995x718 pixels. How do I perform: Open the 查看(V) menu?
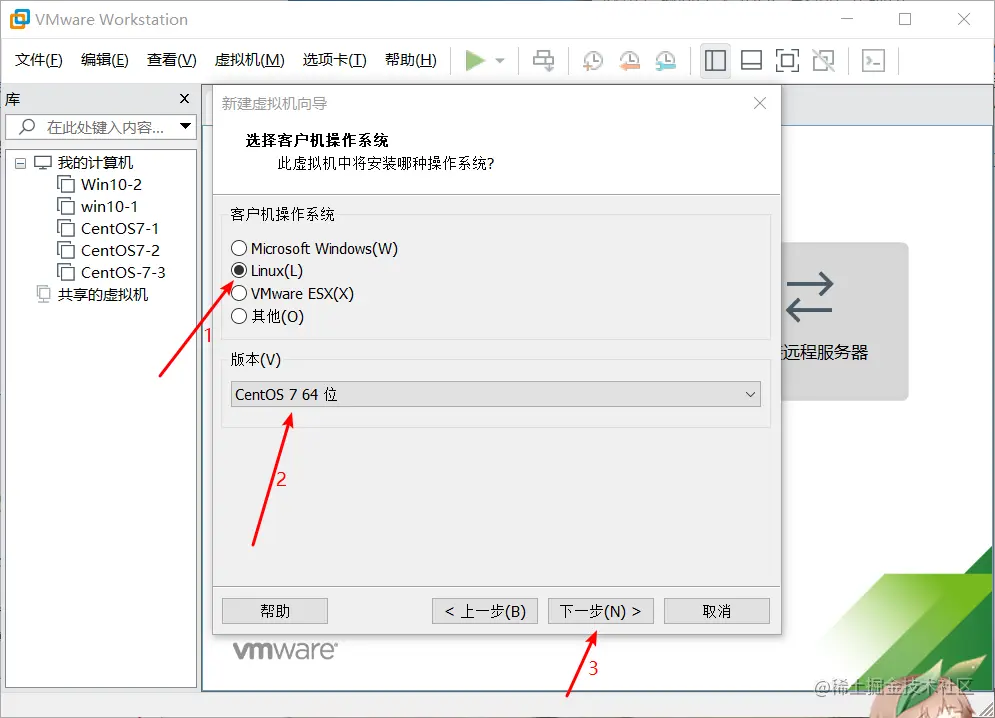[x=171, y=60]
